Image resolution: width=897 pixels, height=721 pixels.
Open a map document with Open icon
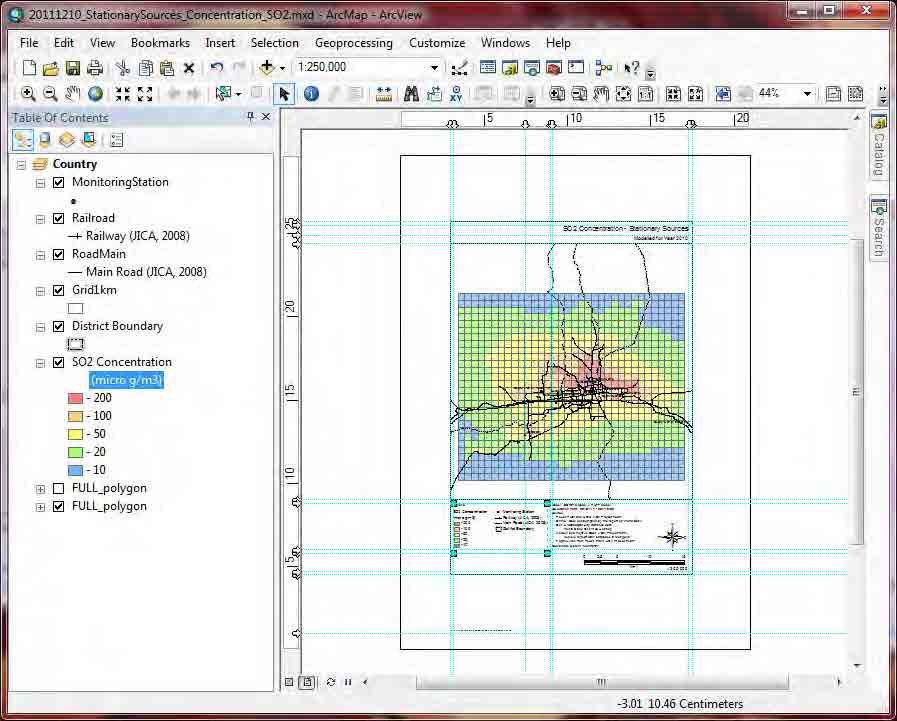50,68
